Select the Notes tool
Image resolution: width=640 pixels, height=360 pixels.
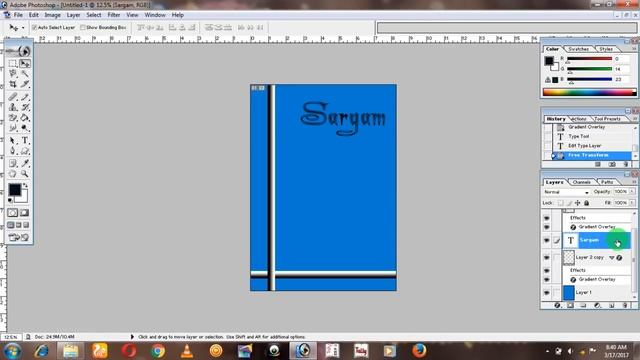13,163
